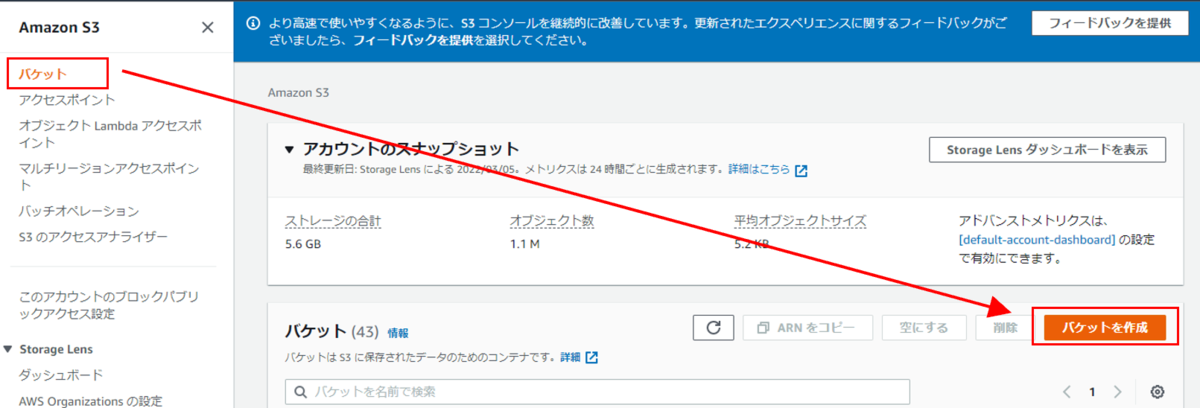Click the 平均オブジェクトサイズ metric label

click(800, 220)
